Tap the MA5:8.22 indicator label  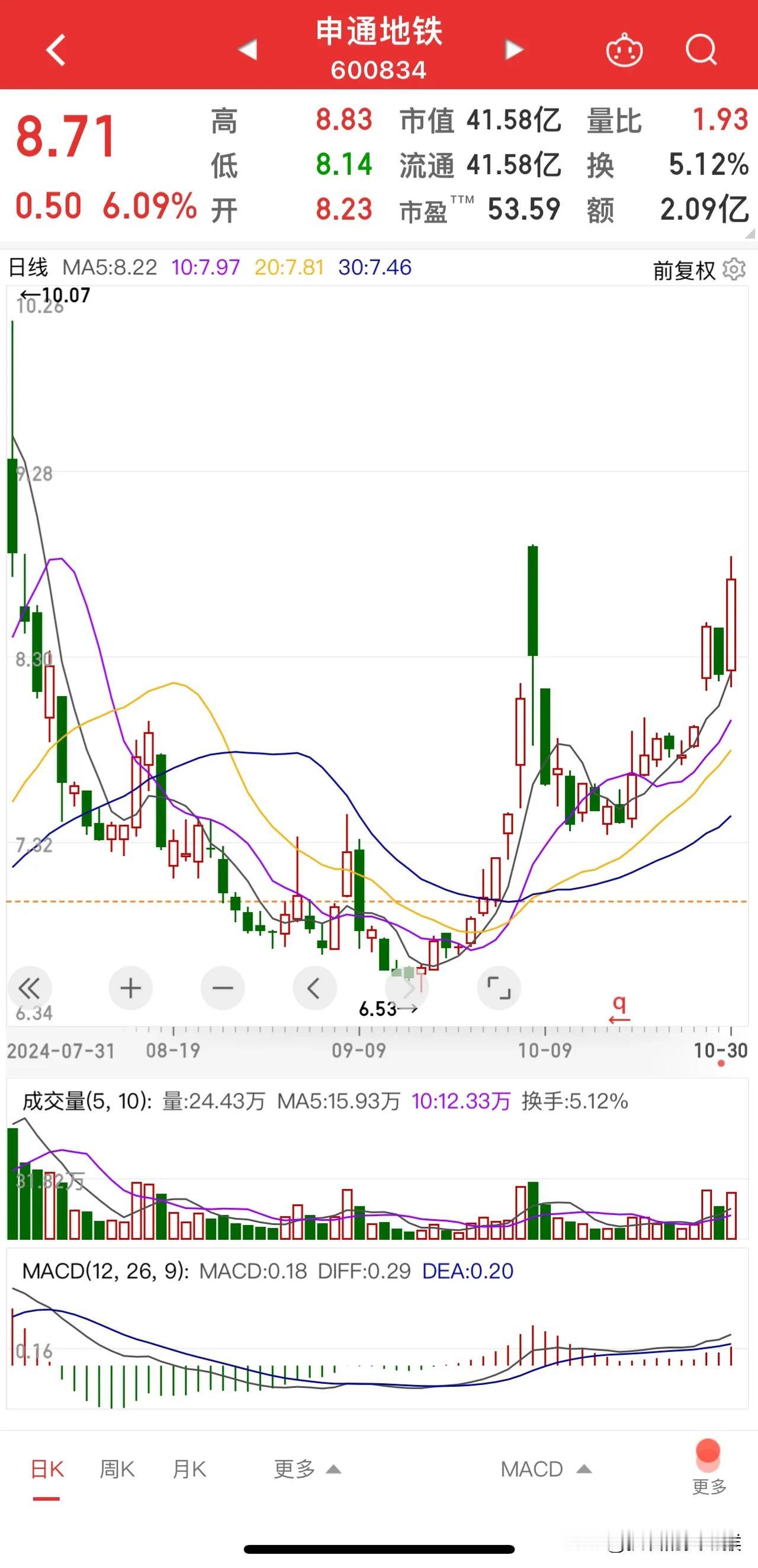pos(110,267)
